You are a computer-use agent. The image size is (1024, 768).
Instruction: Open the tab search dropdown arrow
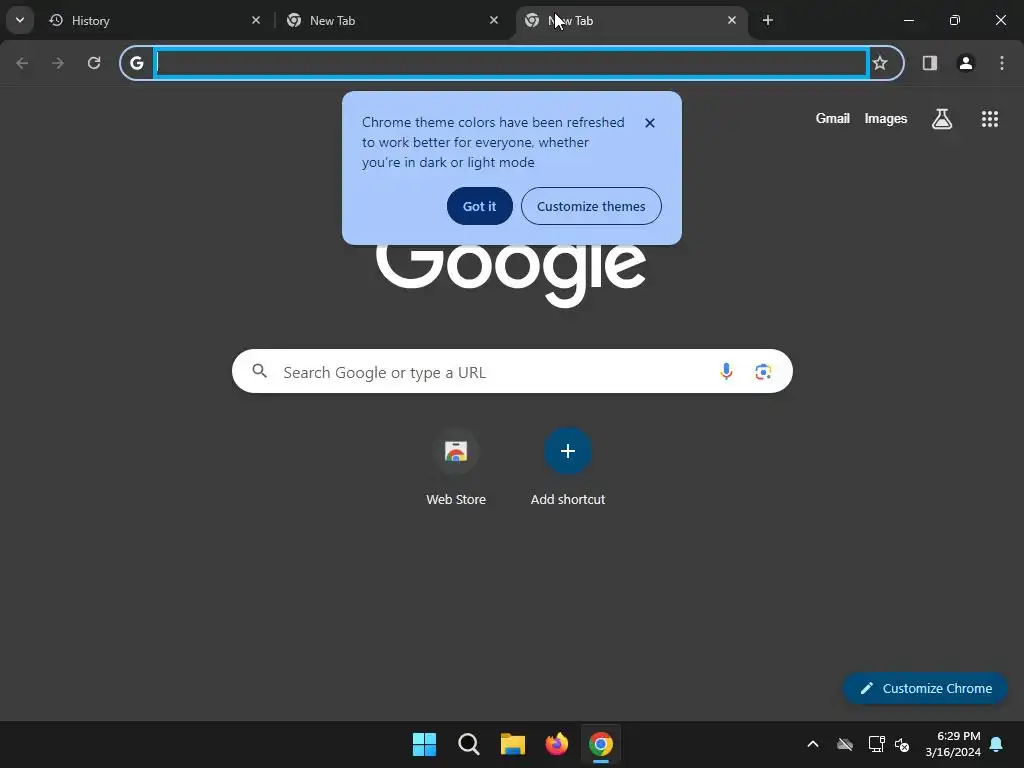(20, 20)
